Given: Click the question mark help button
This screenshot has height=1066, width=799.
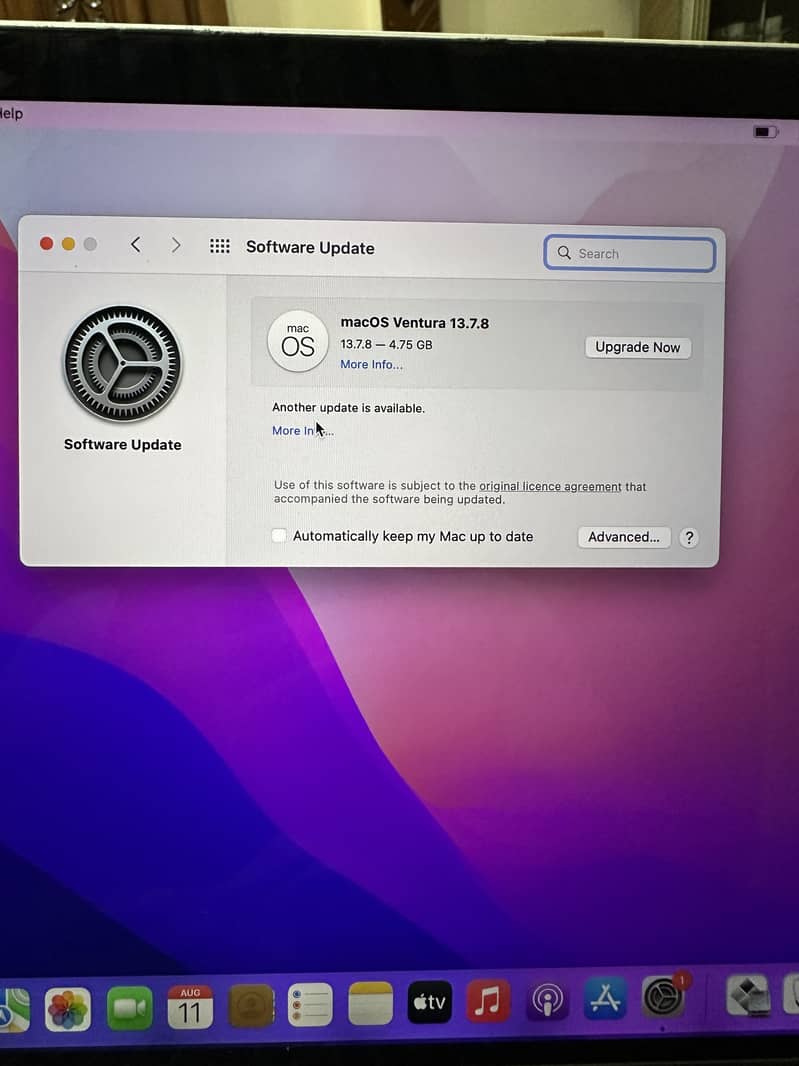Looking at the screenshot, I should pyautogui.click(x=689, y=538).
